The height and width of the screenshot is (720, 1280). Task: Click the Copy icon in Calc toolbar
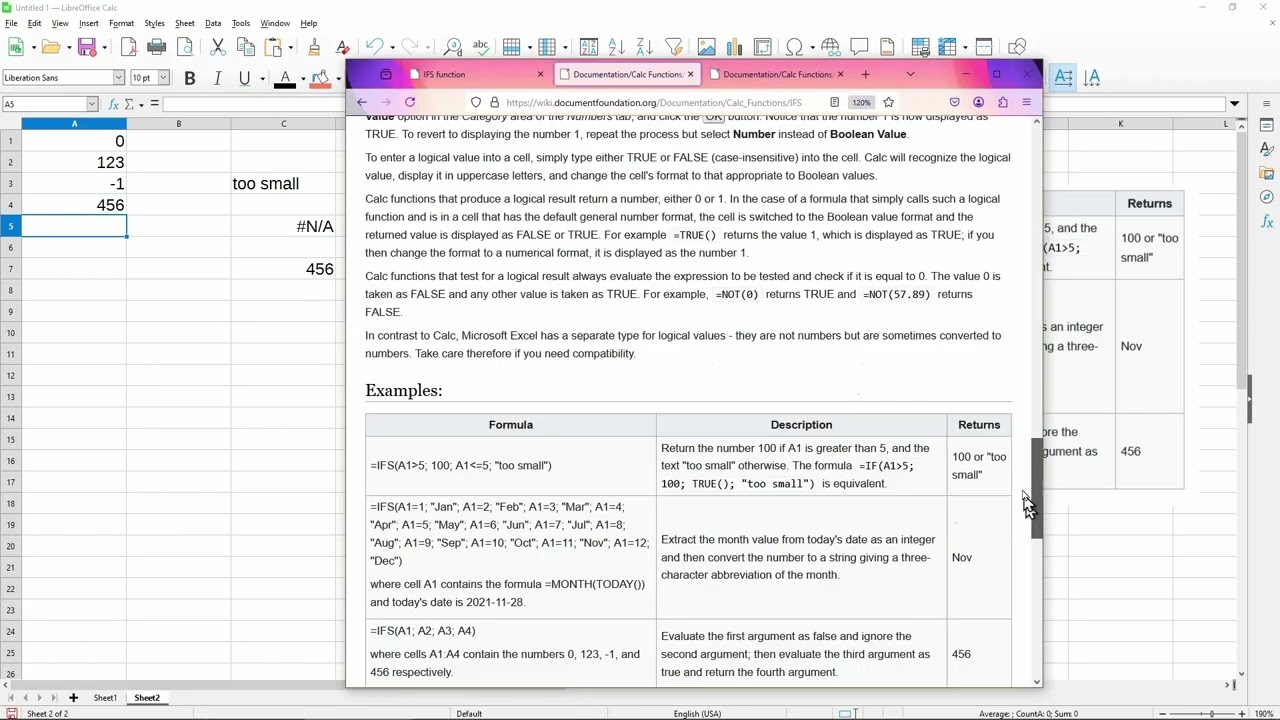(x=245, y=47)
